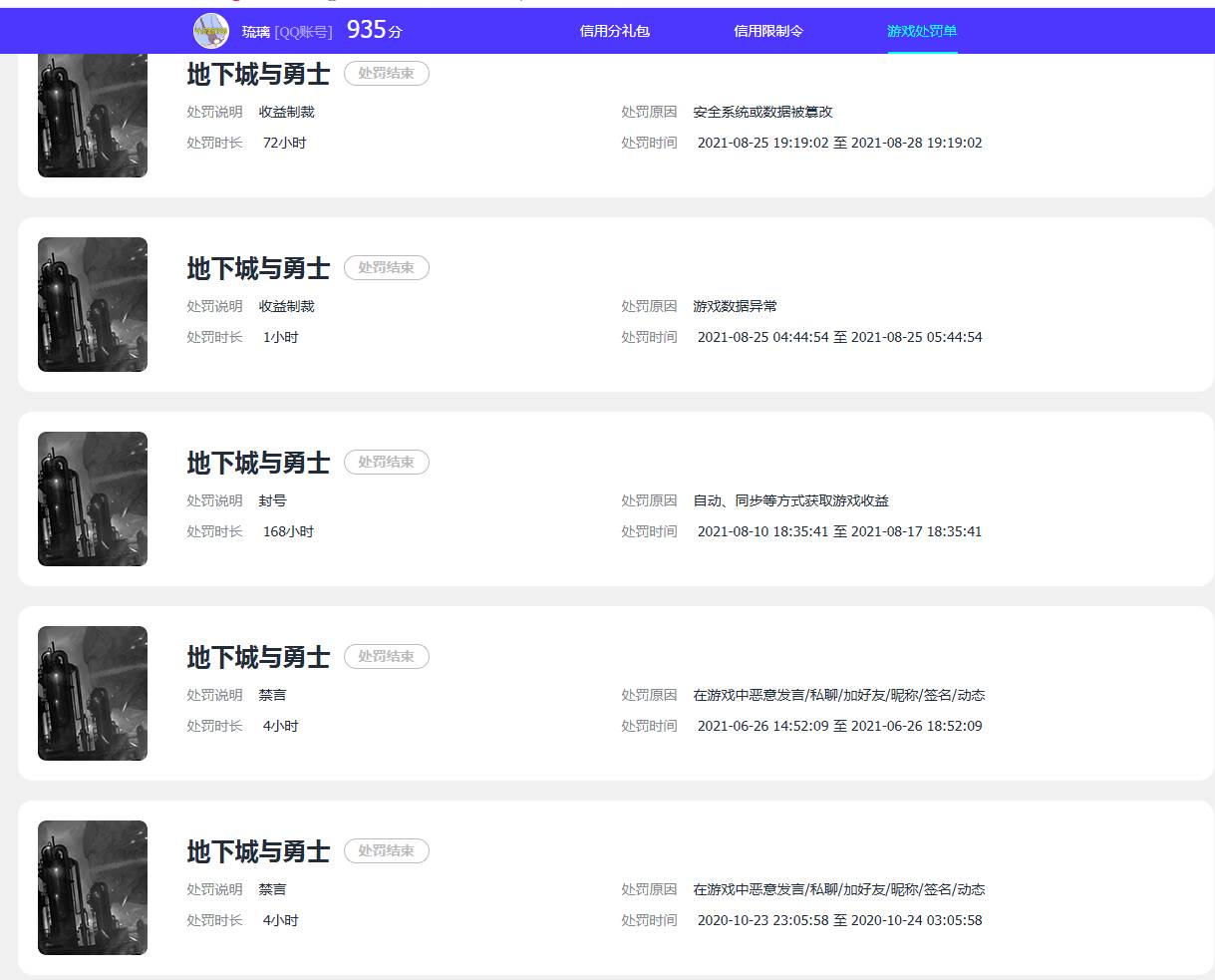Image resolution: width=1215 pixels, height=980 pixels.
Task: Click the 自动、同步等方式获取游戏收益 reason text
Action: (790, 501)
